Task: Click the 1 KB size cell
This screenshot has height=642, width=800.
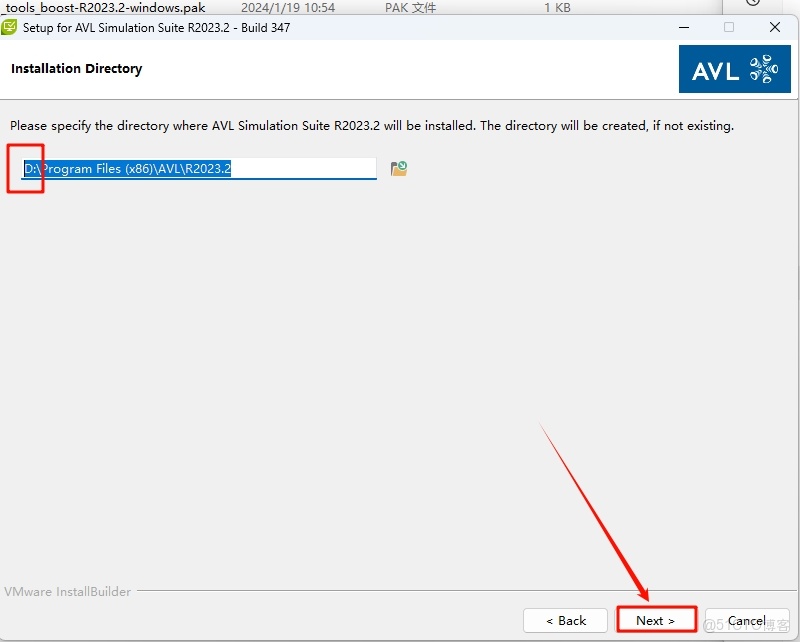Action: pos(557,7)
